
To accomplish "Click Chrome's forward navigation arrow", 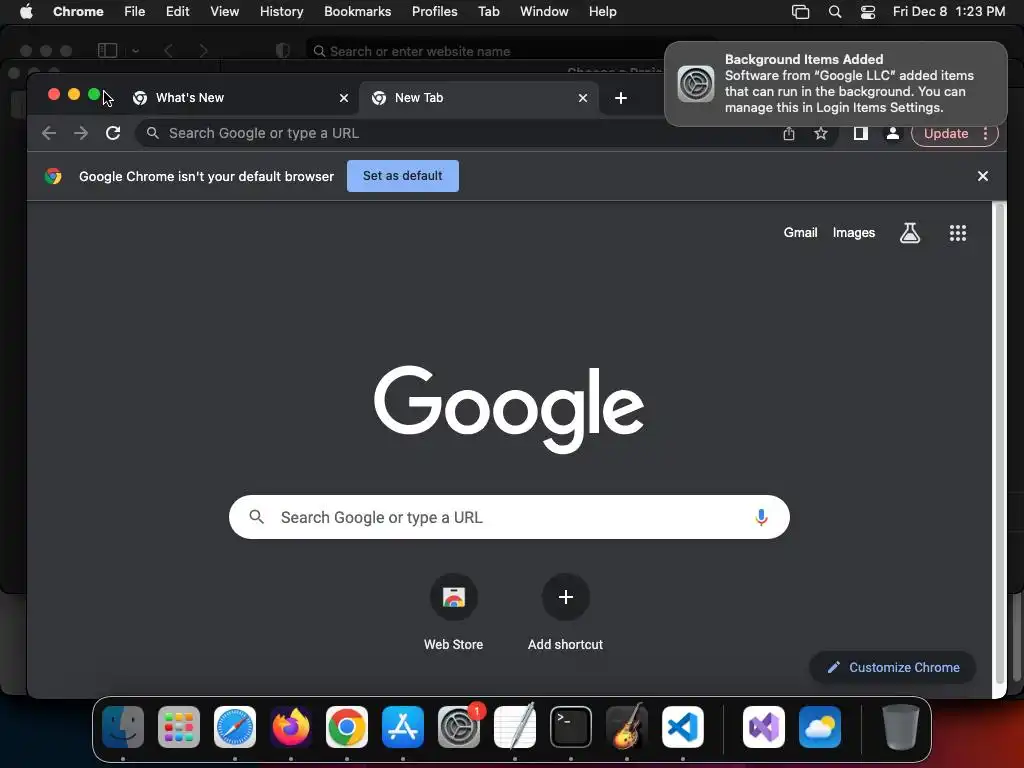I will tap(81, 133).
